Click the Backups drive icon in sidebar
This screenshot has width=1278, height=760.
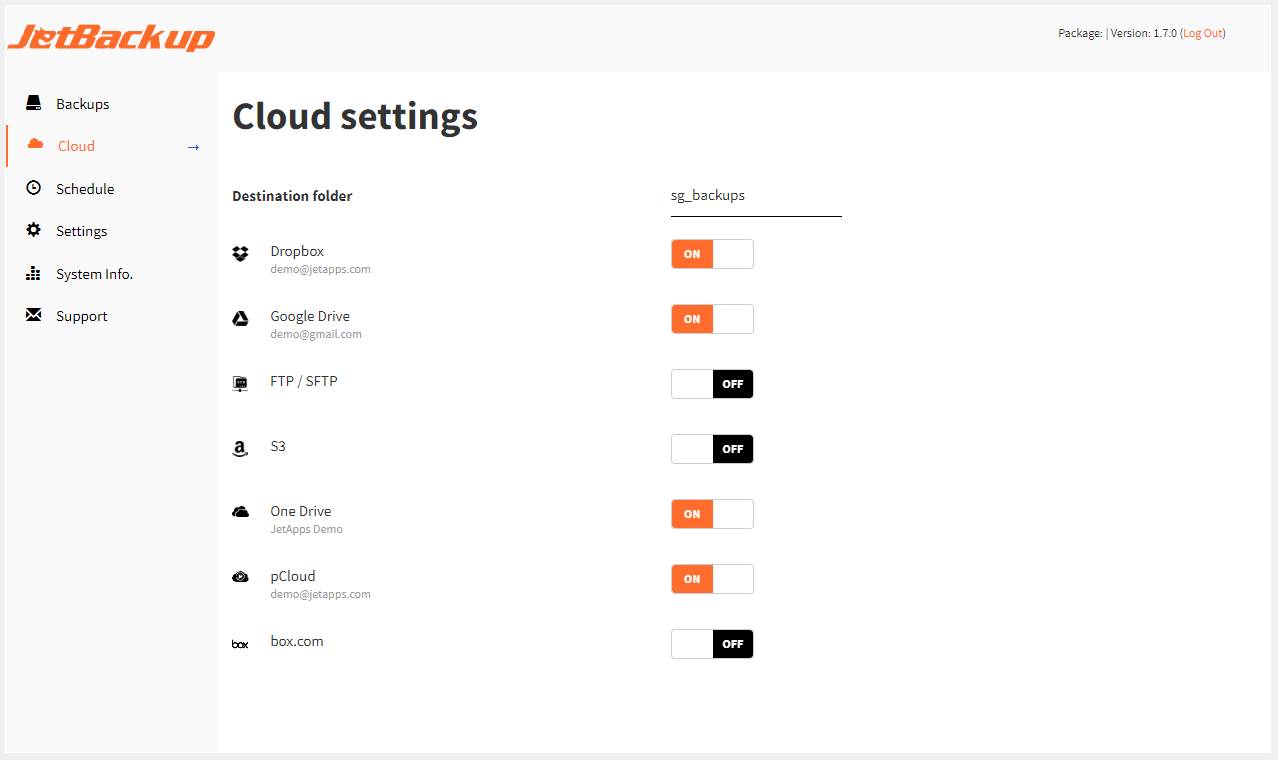point(34,103)
